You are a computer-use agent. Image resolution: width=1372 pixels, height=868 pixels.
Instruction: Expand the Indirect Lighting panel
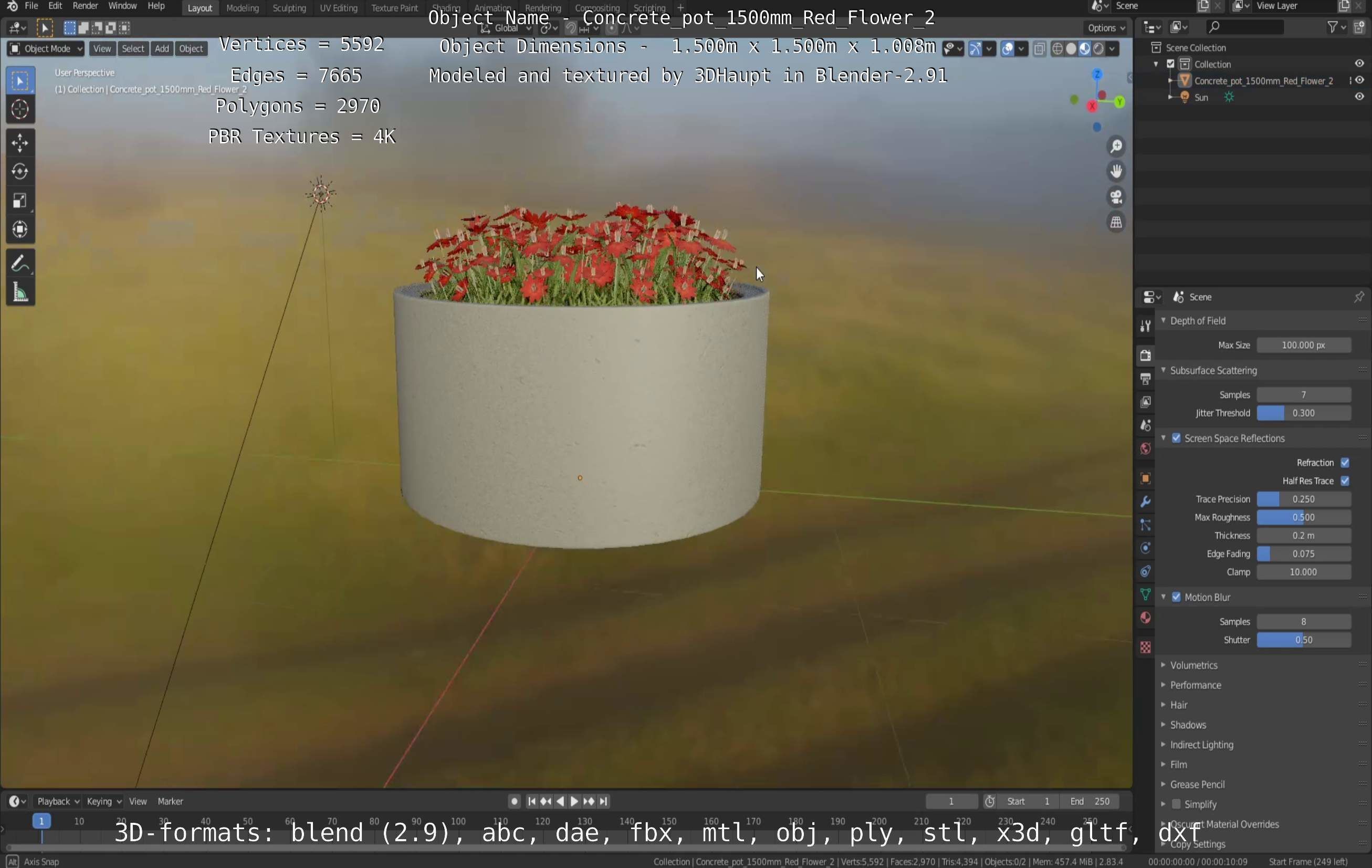(1201, 745)
